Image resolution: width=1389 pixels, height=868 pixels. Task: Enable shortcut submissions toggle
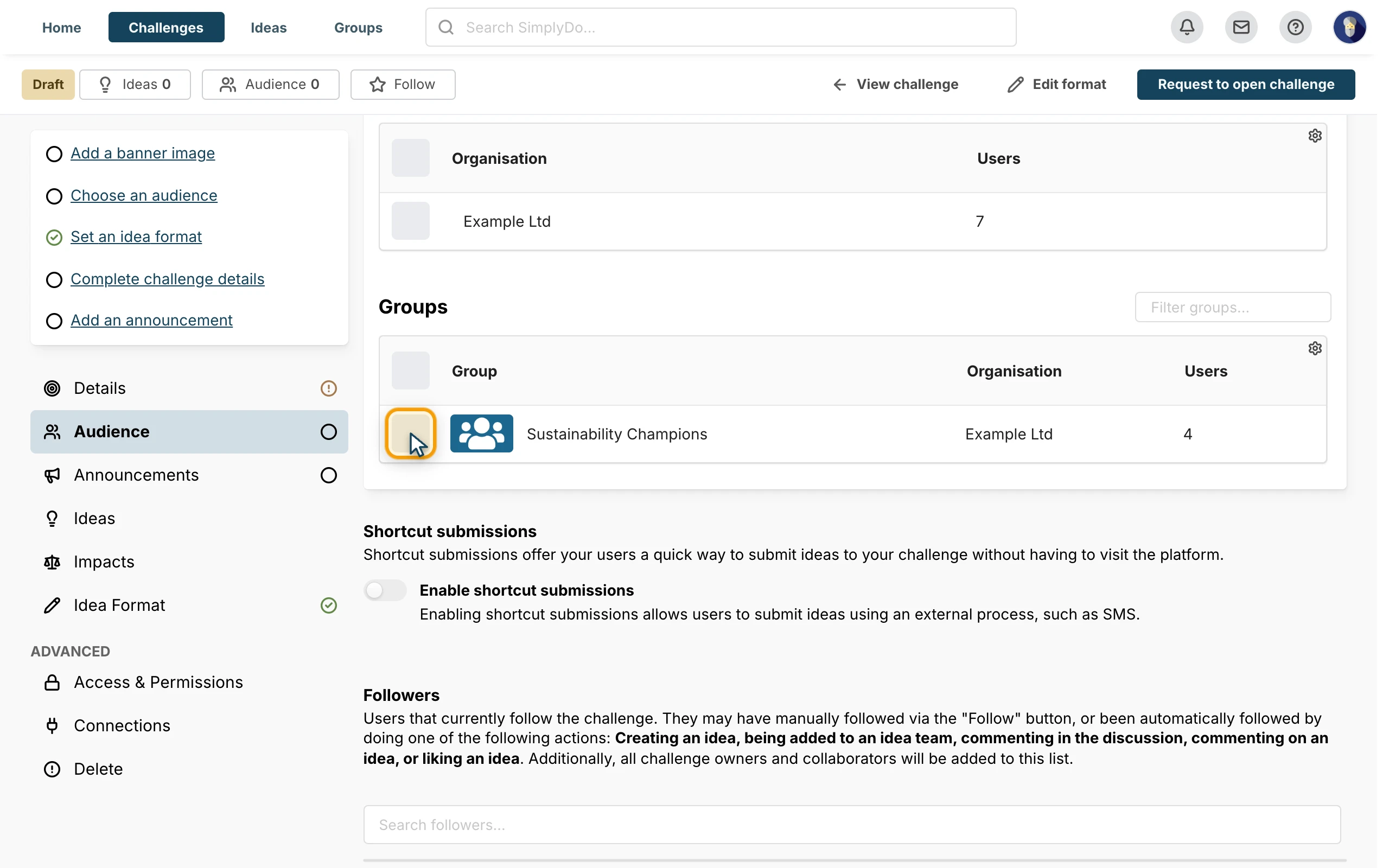[385, 590]
